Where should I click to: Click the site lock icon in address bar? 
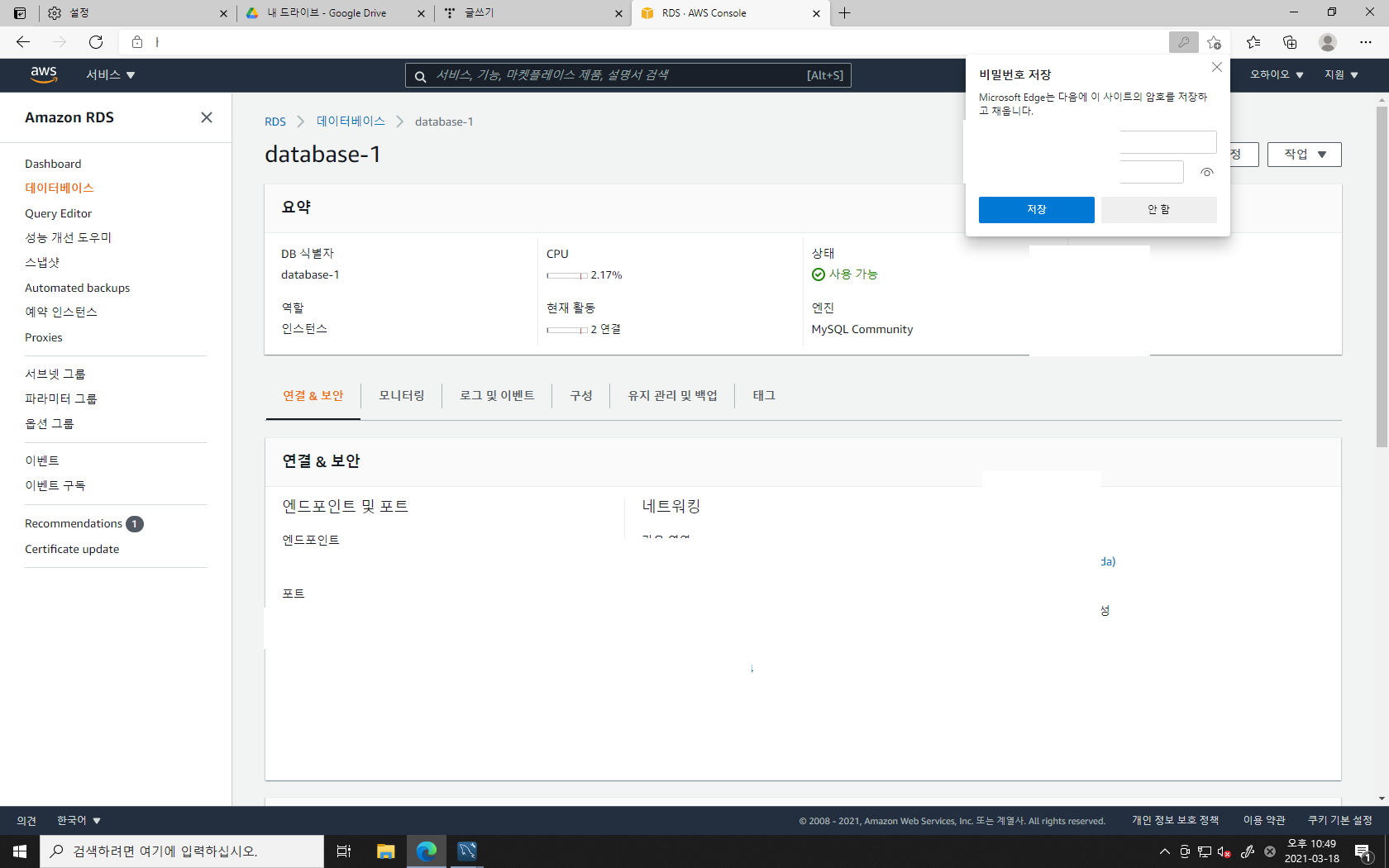tap(137, 42)
